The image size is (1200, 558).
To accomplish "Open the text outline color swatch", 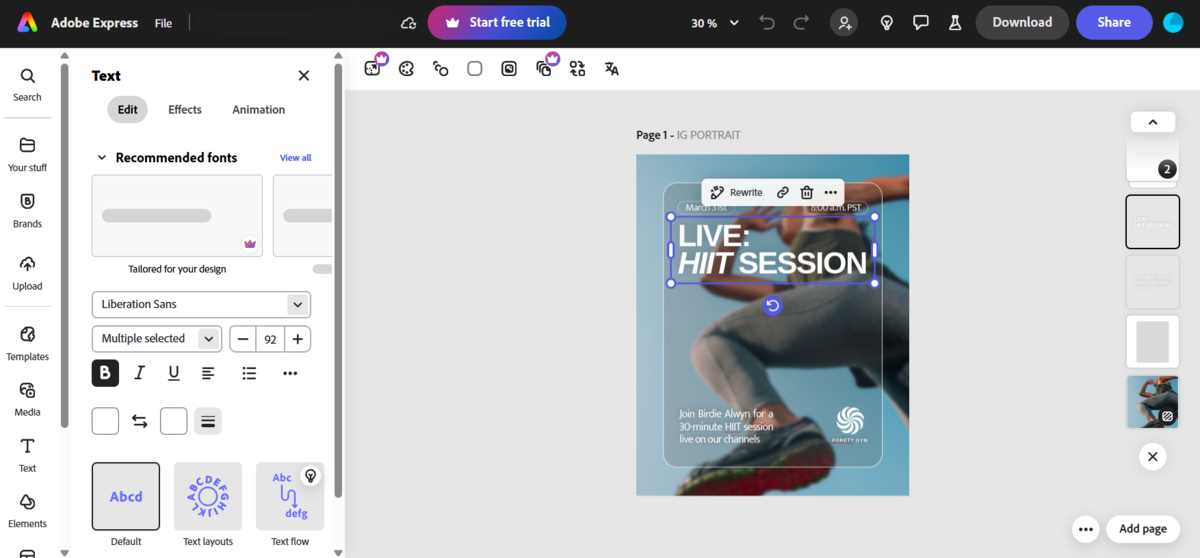I will [174, 421].
